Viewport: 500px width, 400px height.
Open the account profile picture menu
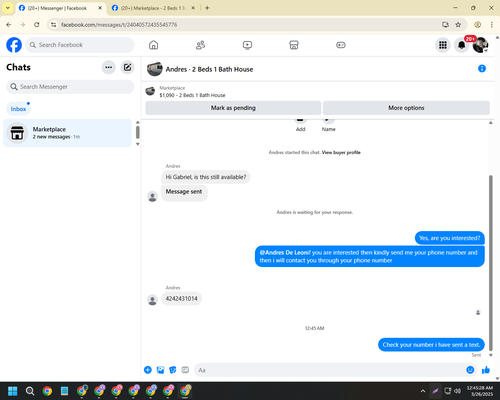point(480,45)
